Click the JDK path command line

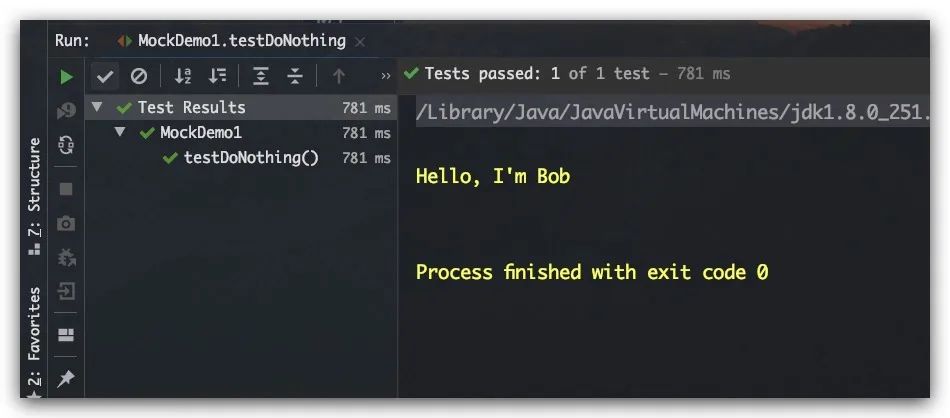(x=672, y=113)
